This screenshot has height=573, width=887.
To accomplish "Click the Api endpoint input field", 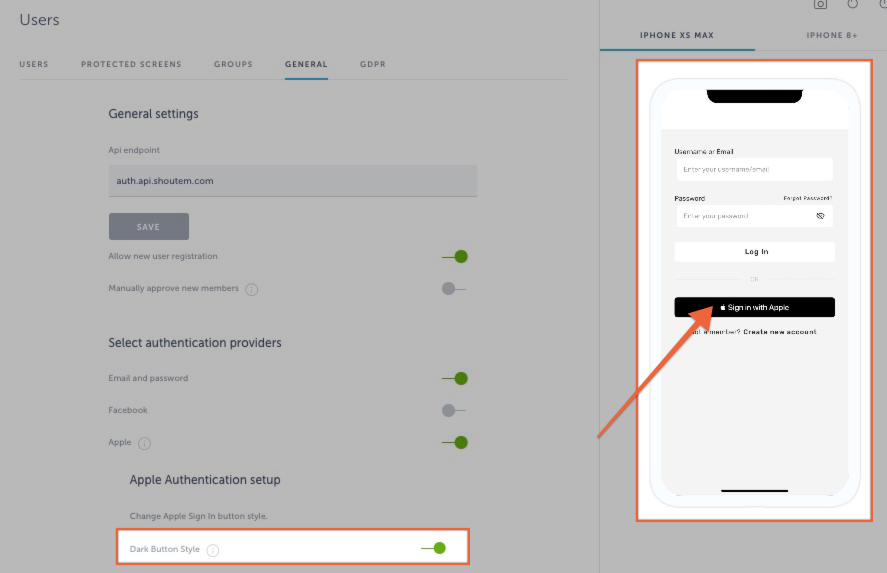I will 292,181.
